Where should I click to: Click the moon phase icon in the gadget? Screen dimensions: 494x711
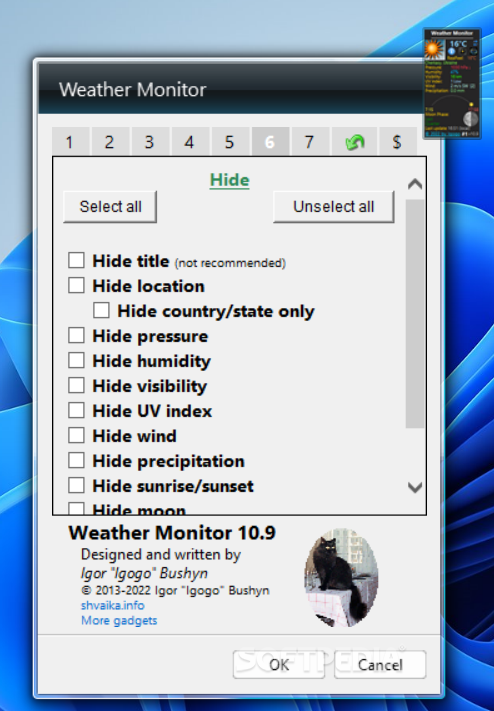(x=470, y=119)
